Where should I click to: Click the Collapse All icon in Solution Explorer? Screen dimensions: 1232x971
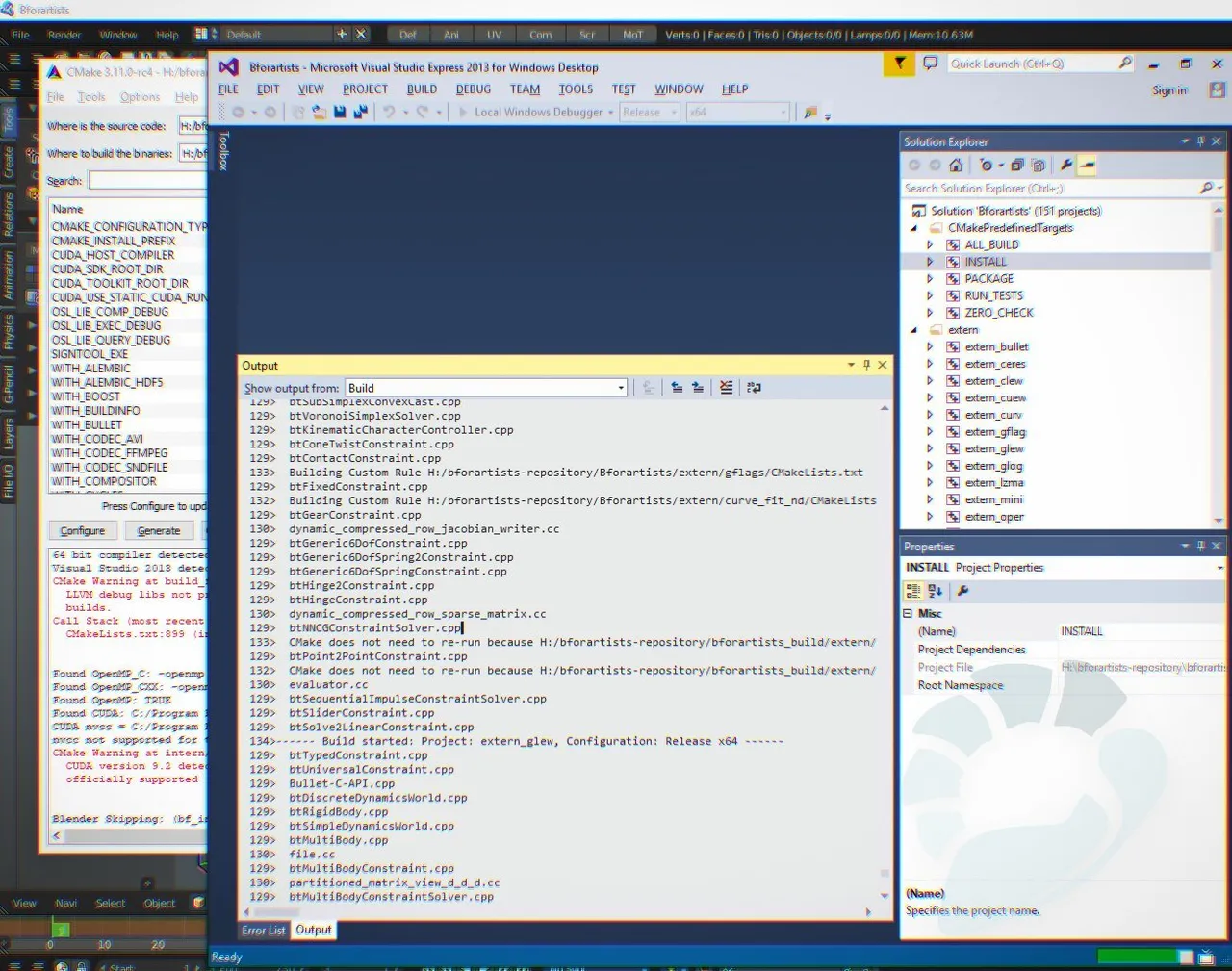click(1017, 165)
